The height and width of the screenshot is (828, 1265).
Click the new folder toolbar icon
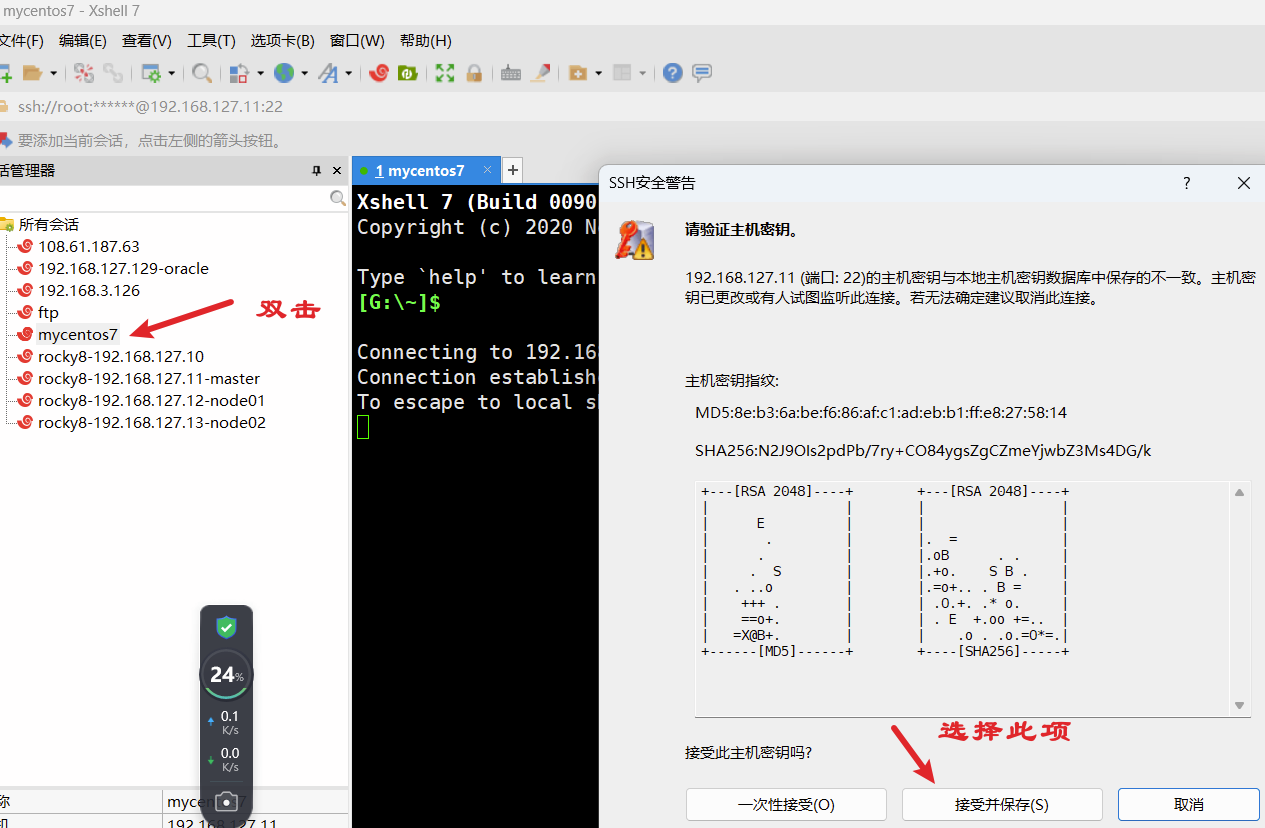577,73
